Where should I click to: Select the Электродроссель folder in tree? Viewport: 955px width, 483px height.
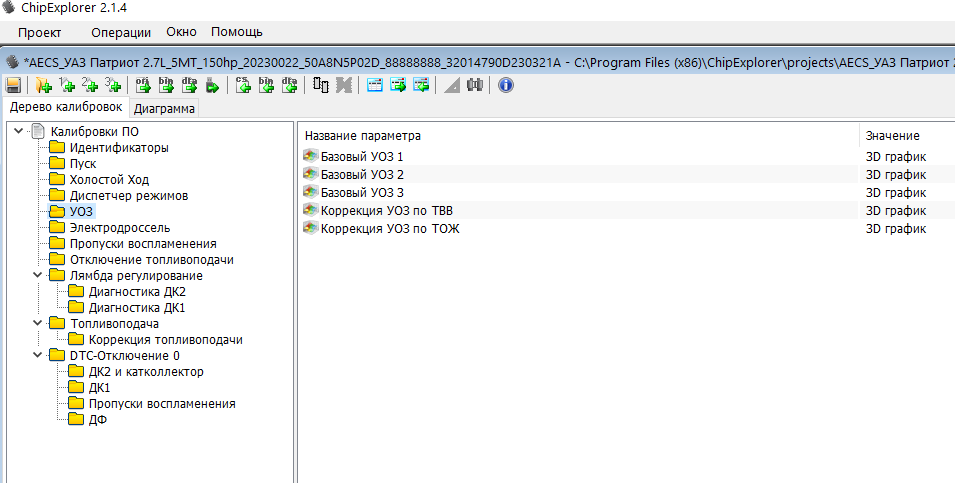tap(119, 228)
